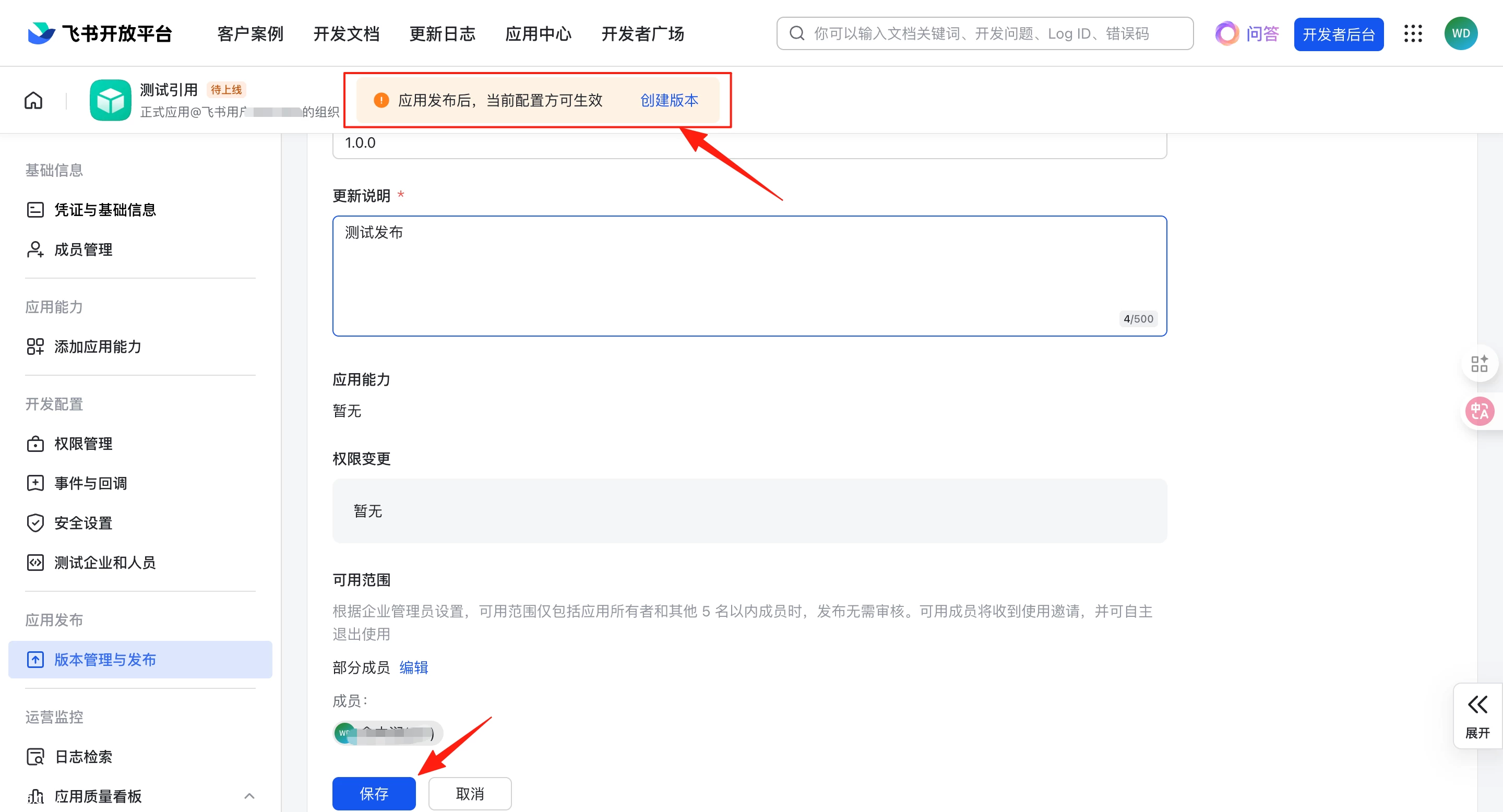
Task: Collapse the 应用质量看板 sidebar section
Action: tap(249, 796)
